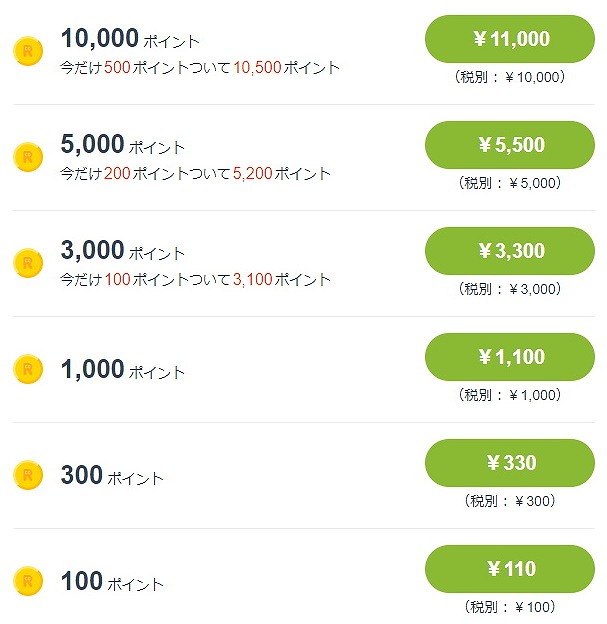Click the 300 ポイント label
607x624 pixels.
tap(112, 475)
